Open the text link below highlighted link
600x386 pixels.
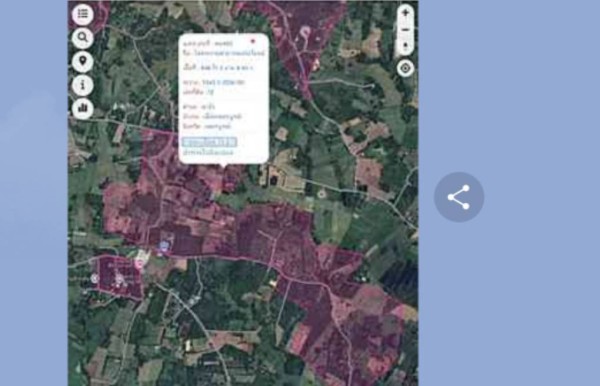pos(208,152)
